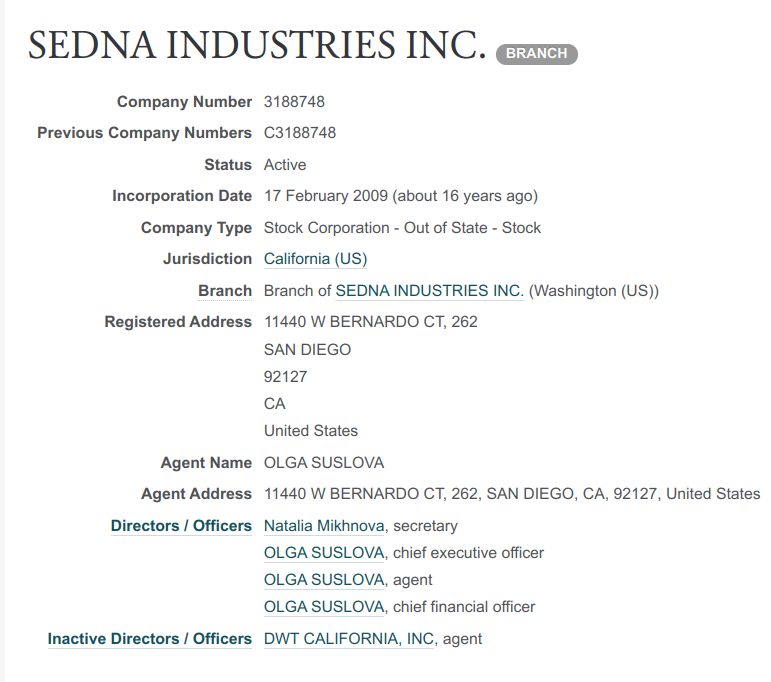Open OLGA SUSLOVA chief executive officer link
771x682 pixels.
tap(324, 553)
